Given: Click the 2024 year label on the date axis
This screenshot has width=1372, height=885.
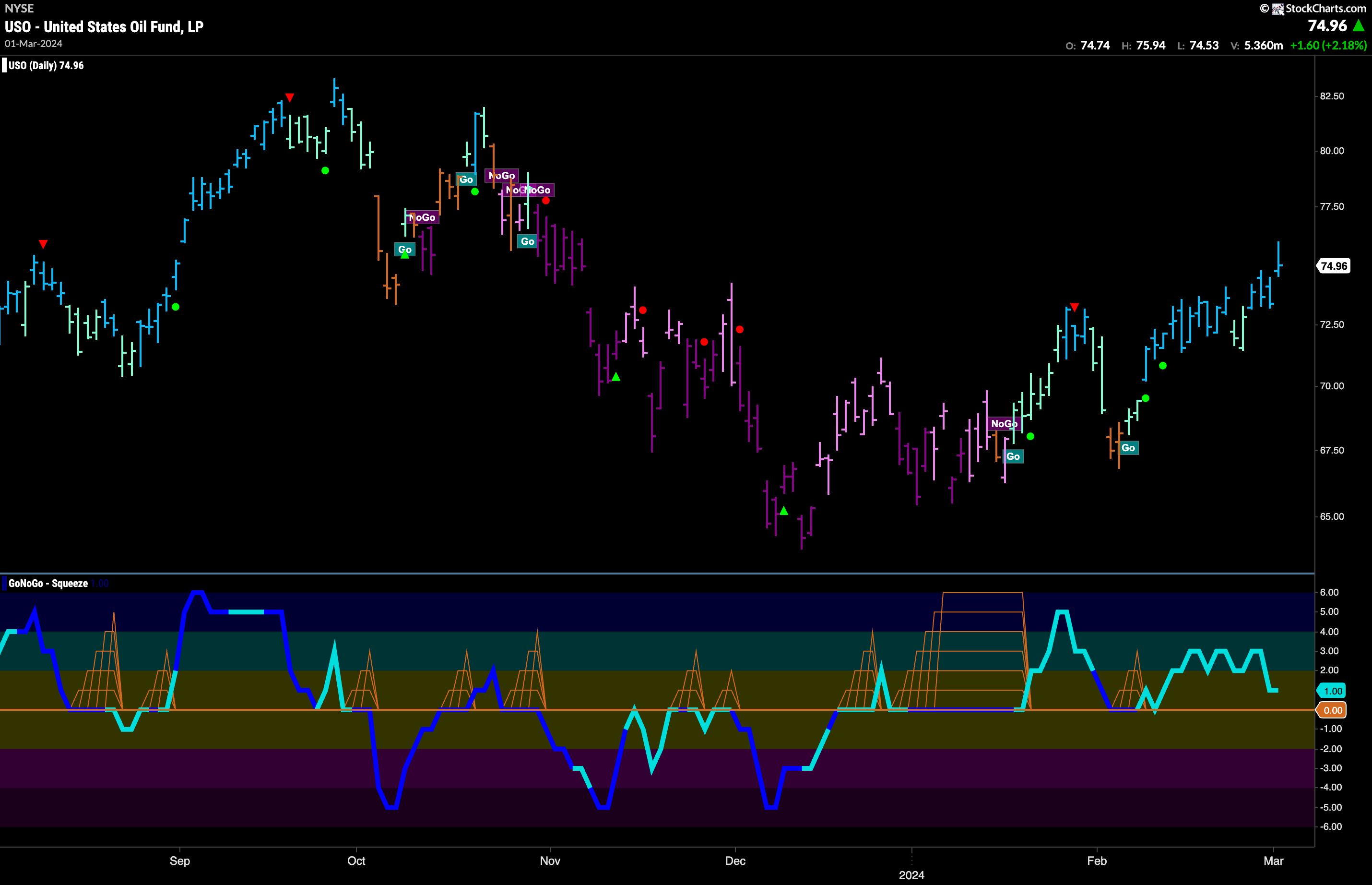Looking at the screenshot, I should tap(911, 874).
